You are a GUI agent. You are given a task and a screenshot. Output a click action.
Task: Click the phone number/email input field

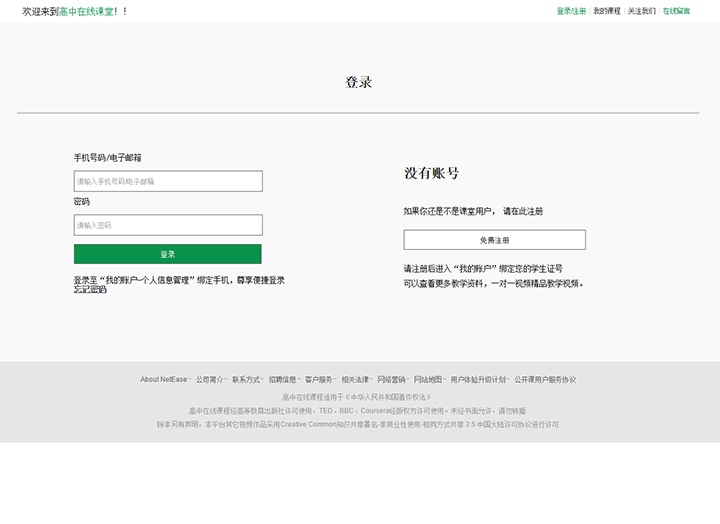coord(168,181)
